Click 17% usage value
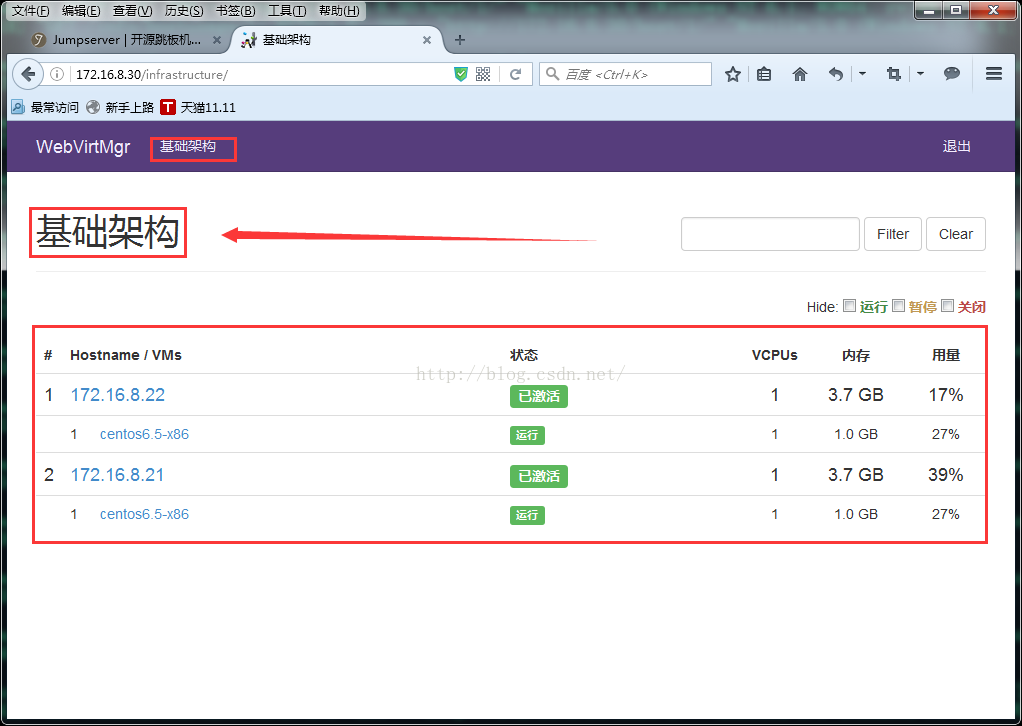 click(x=946, y=395)
